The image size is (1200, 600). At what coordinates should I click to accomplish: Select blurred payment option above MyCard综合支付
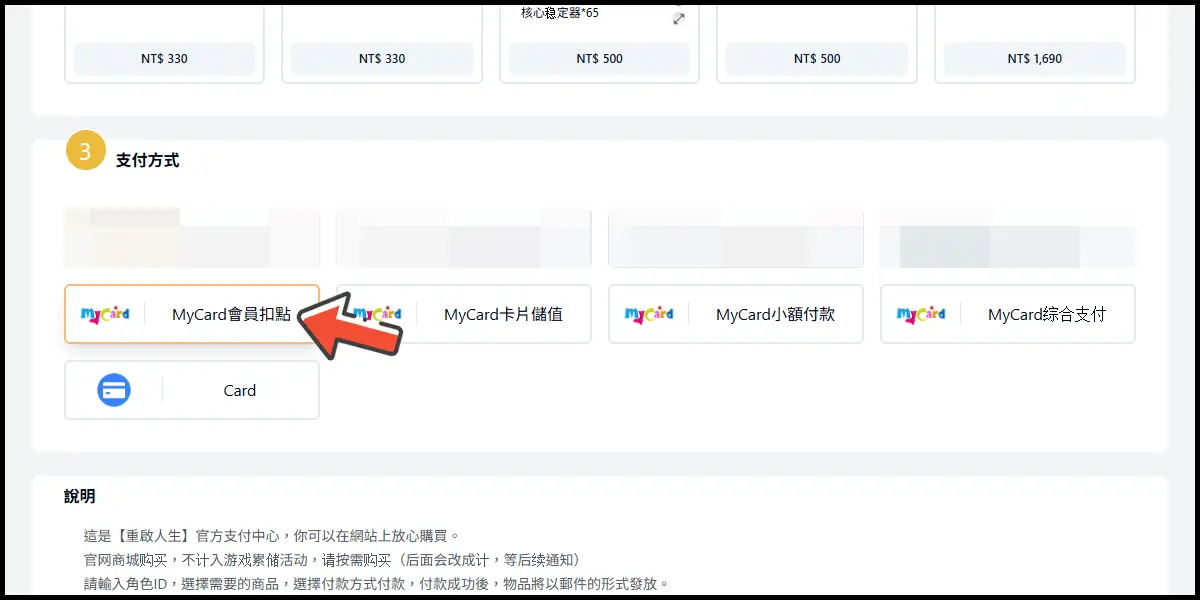pos(1007,239)
